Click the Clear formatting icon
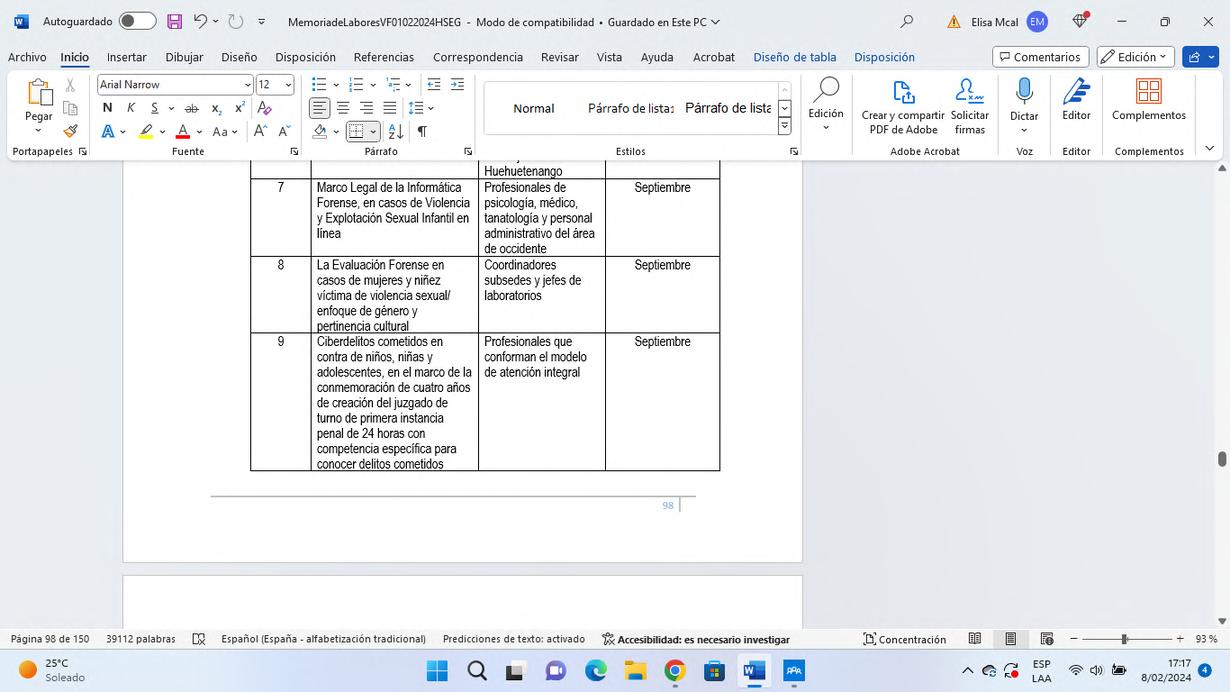 (x=265, y=108)
